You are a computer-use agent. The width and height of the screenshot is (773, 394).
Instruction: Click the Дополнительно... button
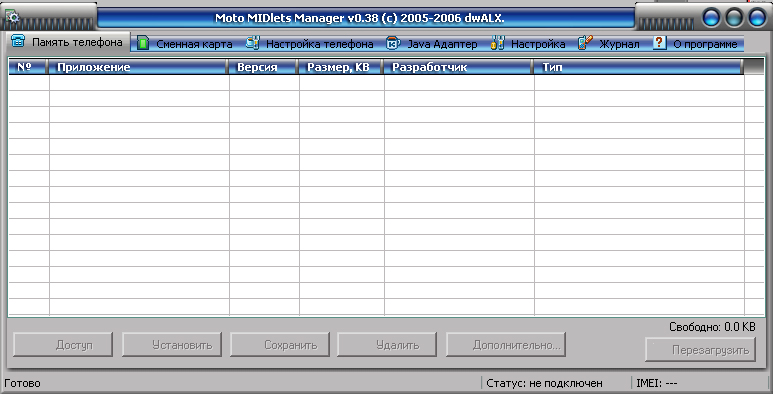tap(506, 345)
